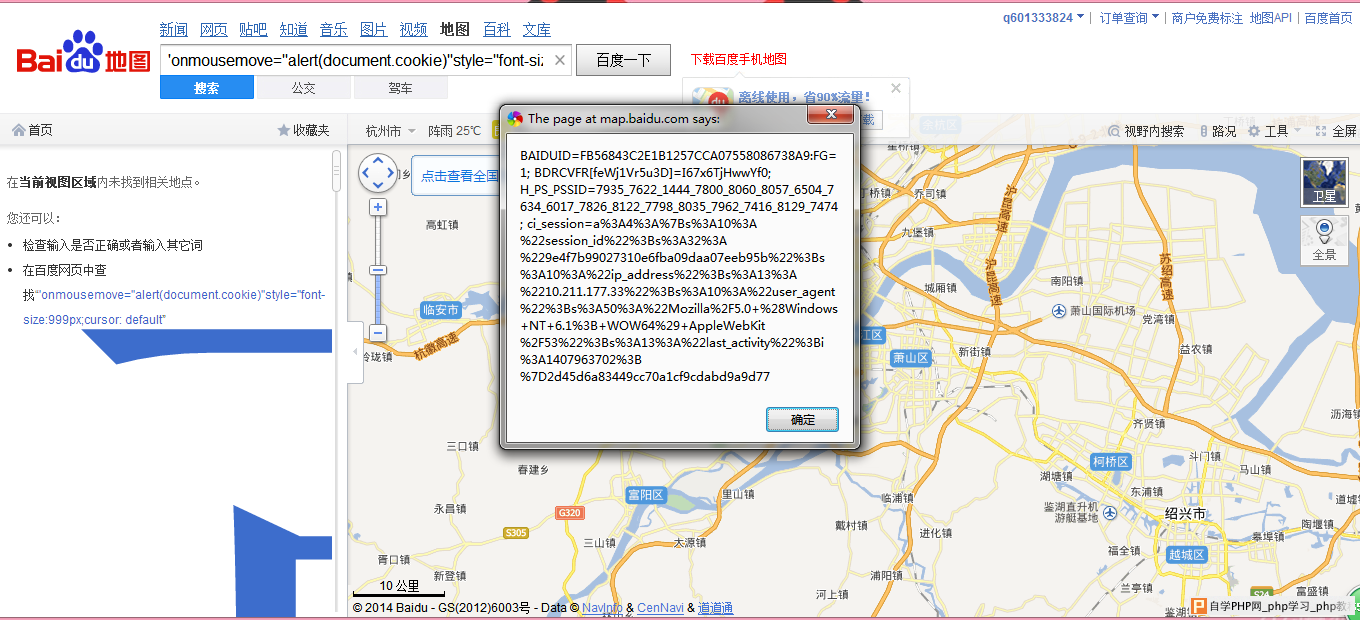Click the 商户免费标注 link
The width and height of the screenshot is (1360, 620).
point(1207,17)
